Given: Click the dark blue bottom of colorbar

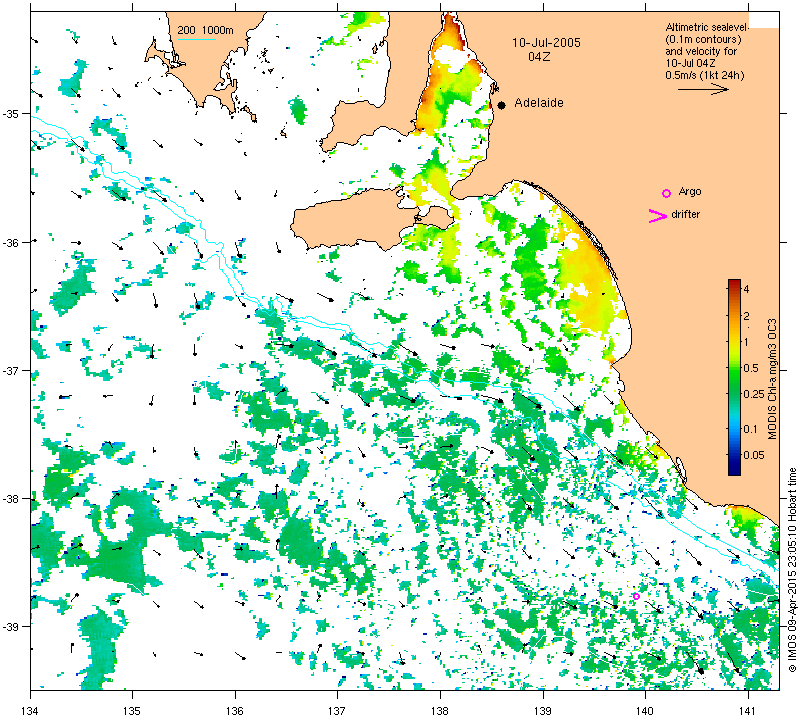Looking at the screenshot, I should (734, 471).
